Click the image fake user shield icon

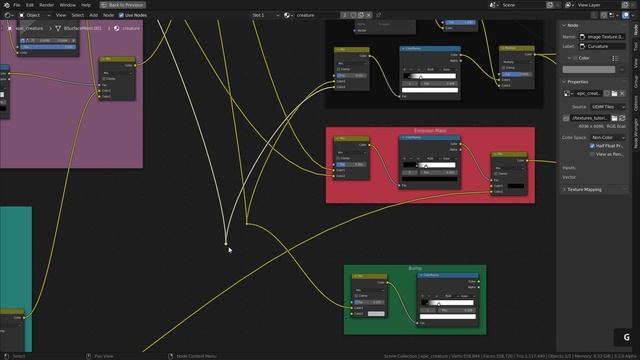tap(607, 93)
